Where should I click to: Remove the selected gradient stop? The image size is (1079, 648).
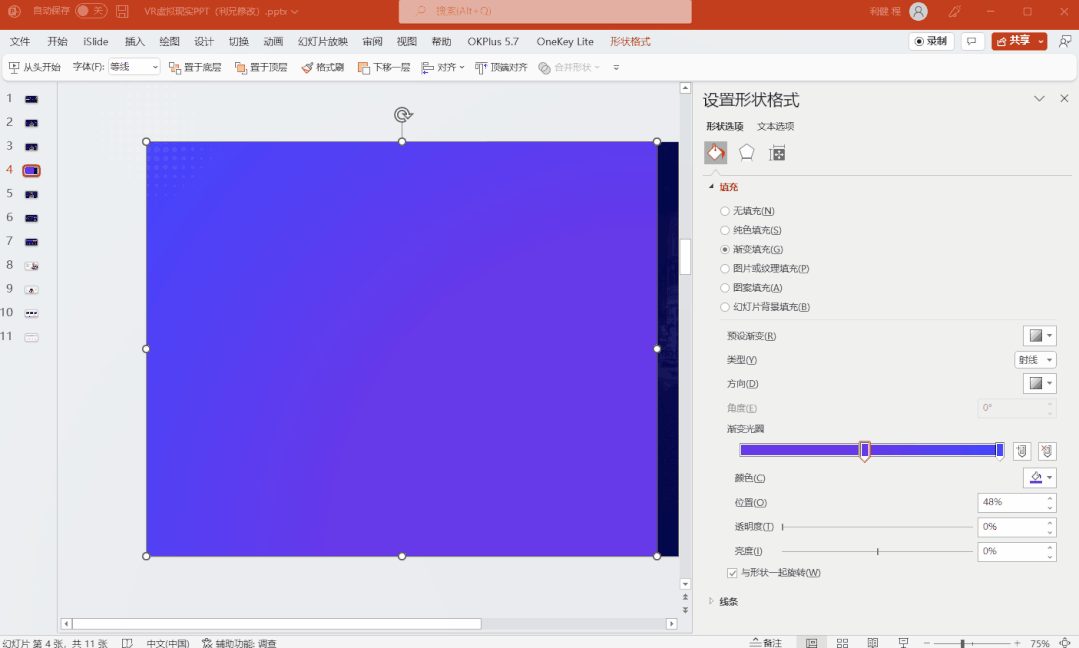1047,451
